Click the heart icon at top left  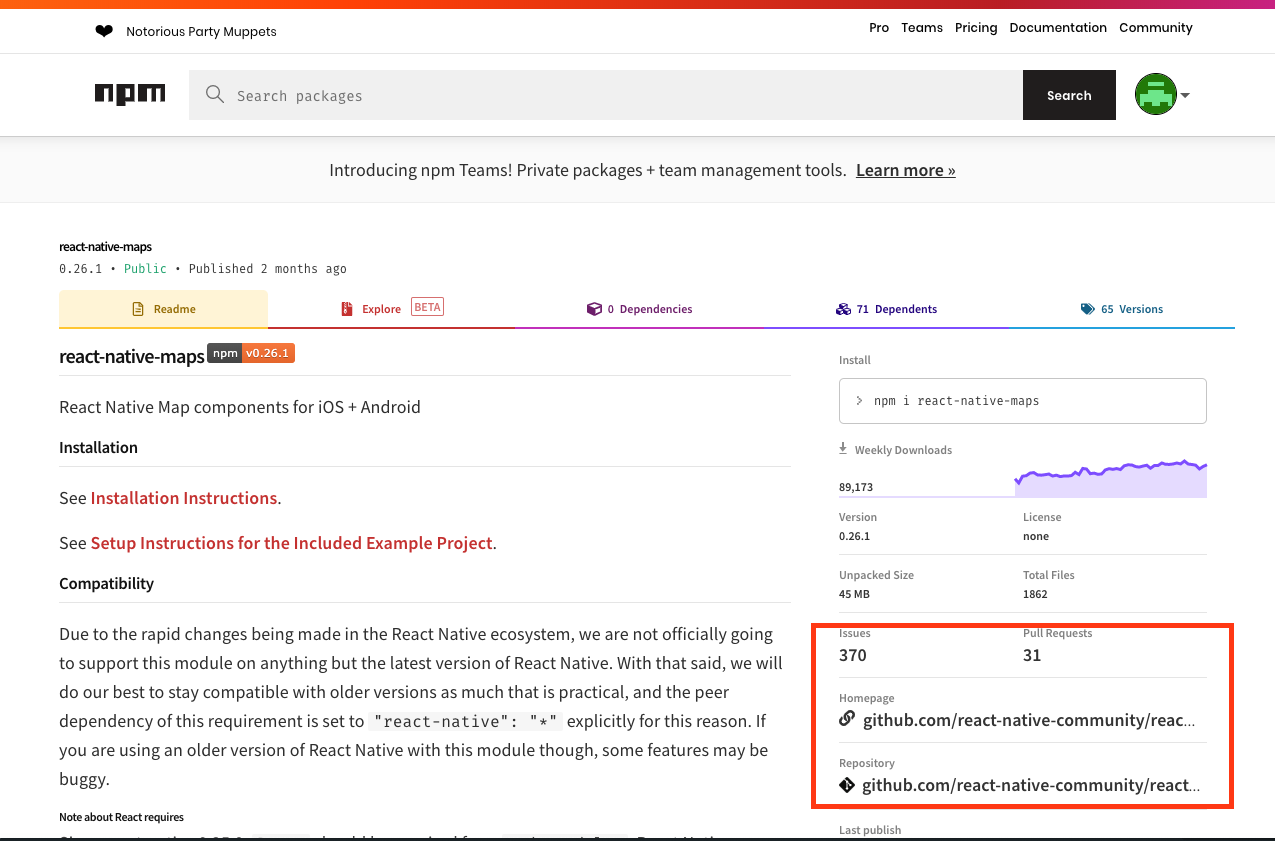(x=104, y=31)
